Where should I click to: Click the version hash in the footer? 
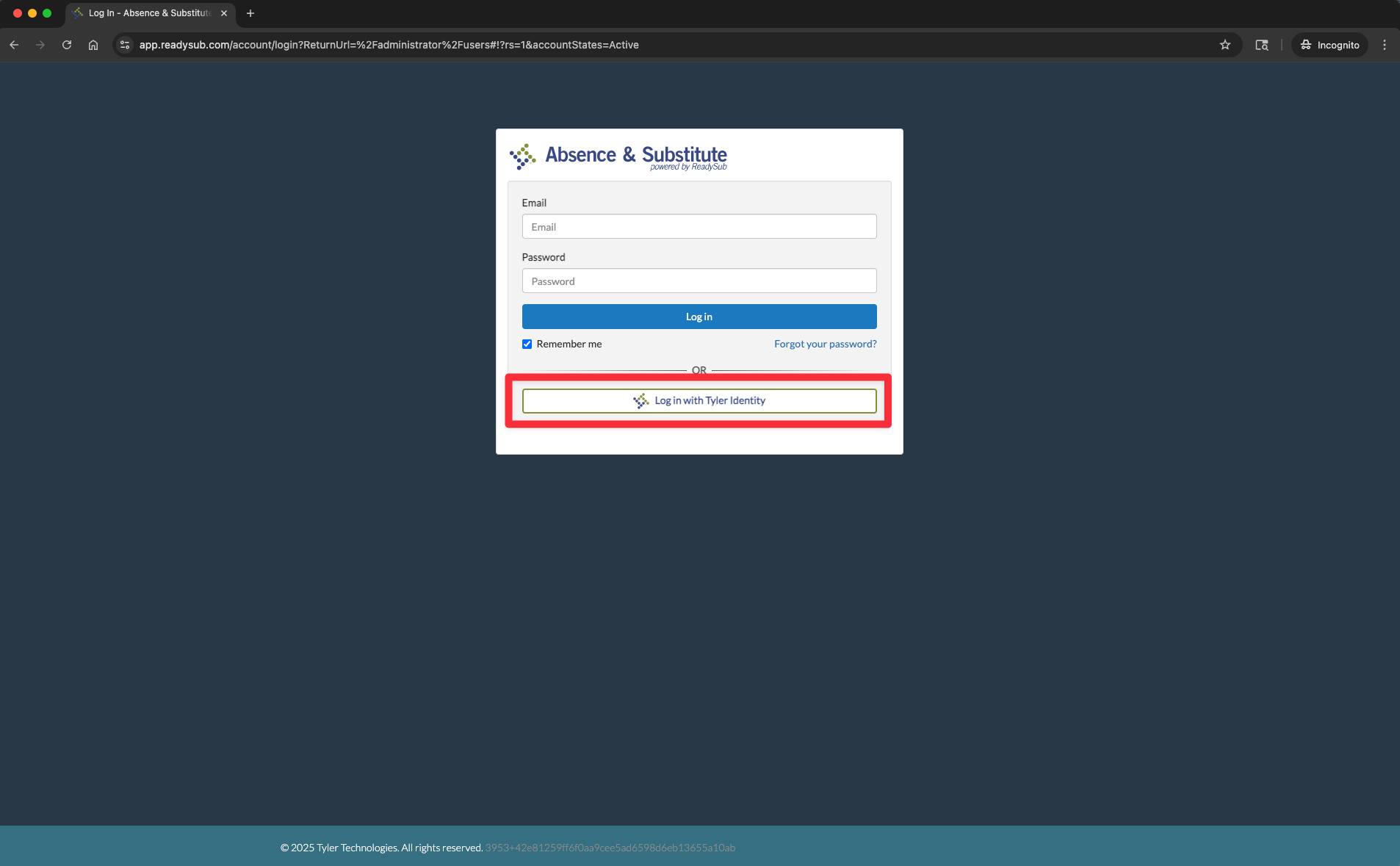(610, 848)
